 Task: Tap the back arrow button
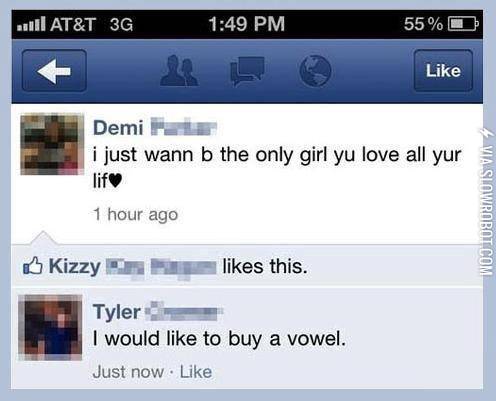54,70
